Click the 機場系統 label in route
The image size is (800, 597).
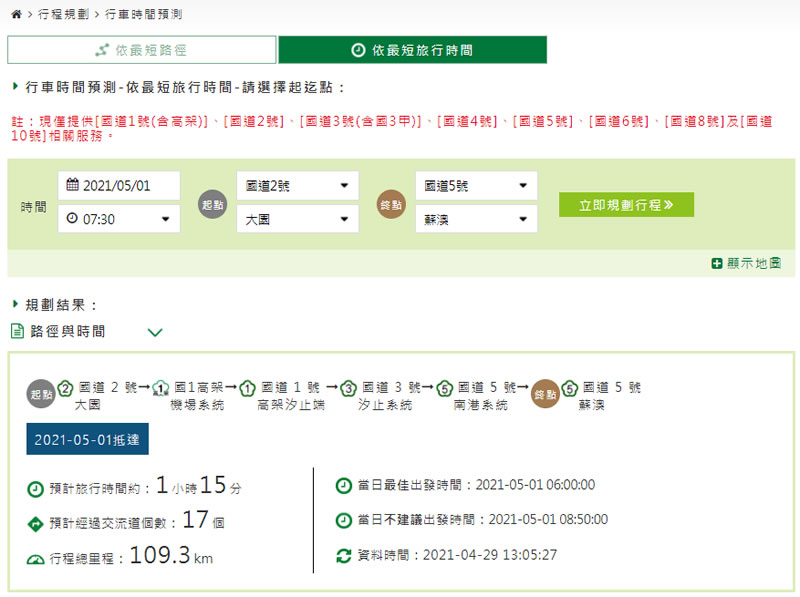click(x=197, y=405)
